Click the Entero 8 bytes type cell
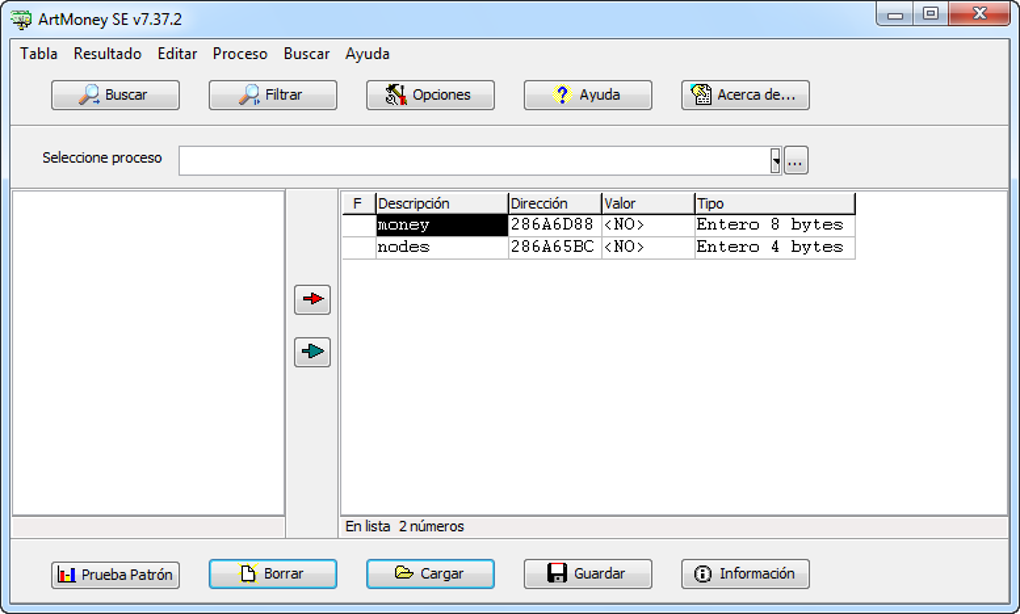1020x614 pixels. coord(775,225)
